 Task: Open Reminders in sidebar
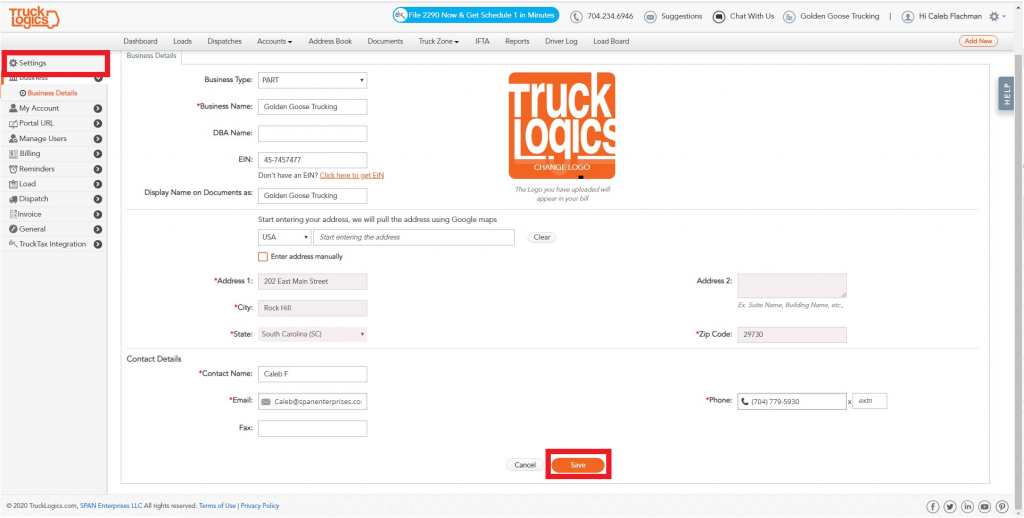(x=37, y=169)
